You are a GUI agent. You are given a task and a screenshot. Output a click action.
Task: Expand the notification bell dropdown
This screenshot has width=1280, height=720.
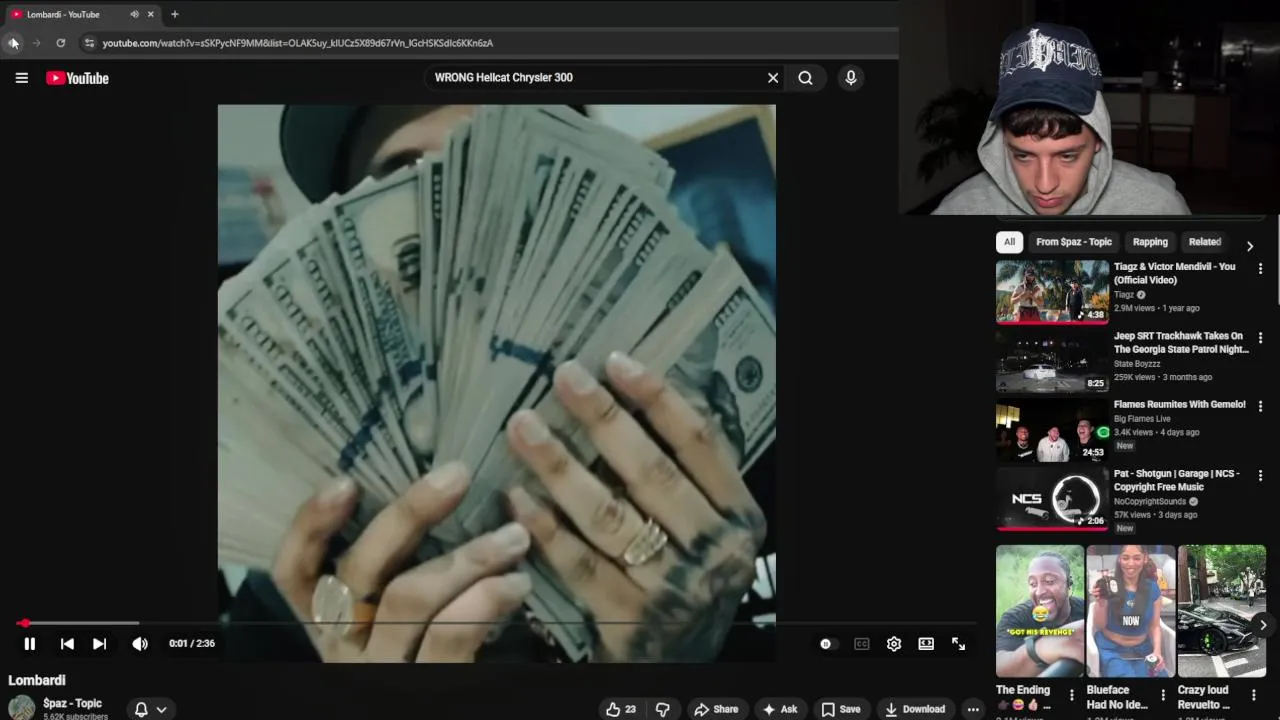coord(150,709)
